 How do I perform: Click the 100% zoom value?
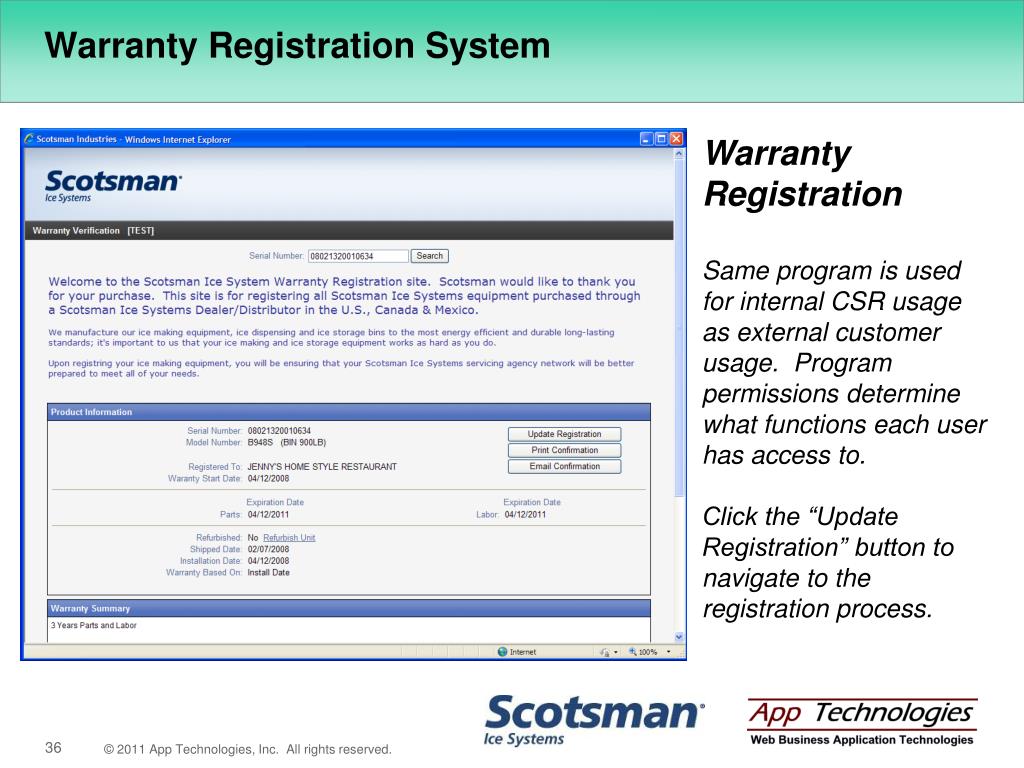(648, 652)
